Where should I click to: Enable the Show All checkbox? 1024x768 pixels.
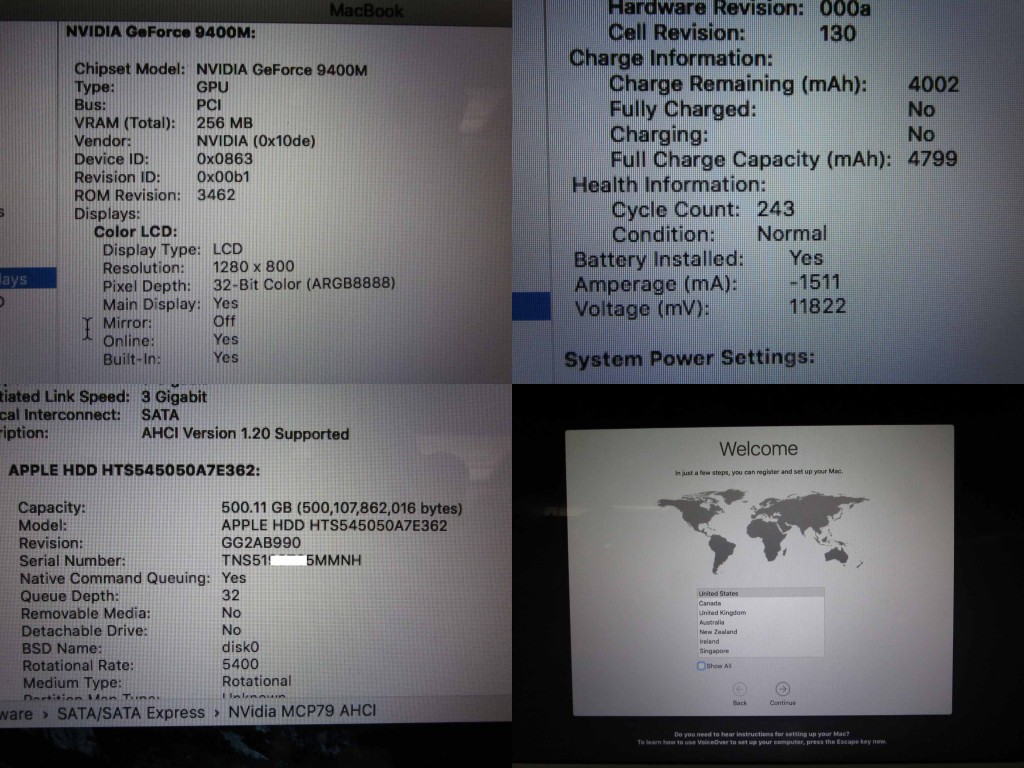pyautogui.click(x=701, y=666)
